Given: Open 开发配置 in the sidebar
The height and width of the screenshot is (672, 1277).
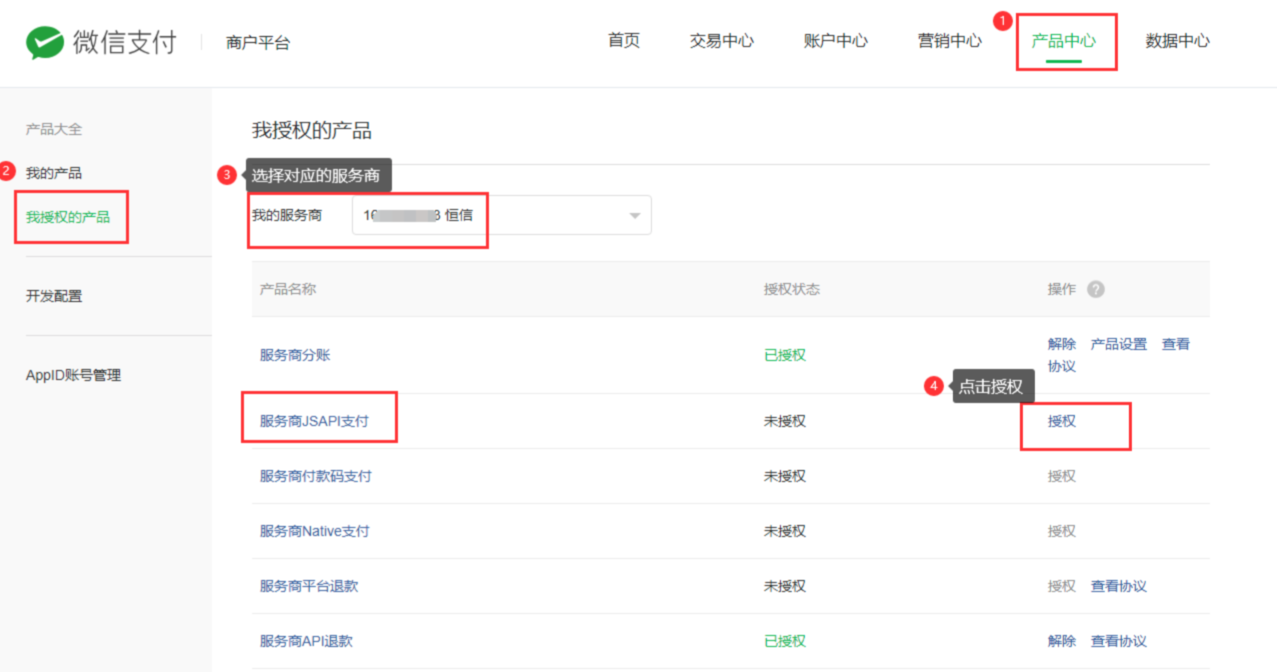Looking at the screenshot, I should coord(54,296).
